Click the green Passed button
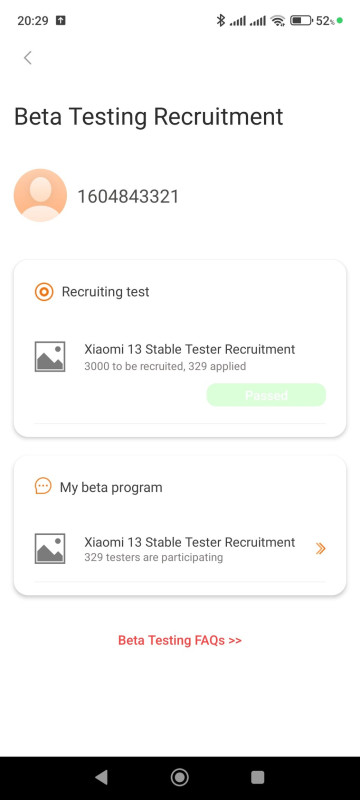The image size is (360, 800). tap(266, 395)
